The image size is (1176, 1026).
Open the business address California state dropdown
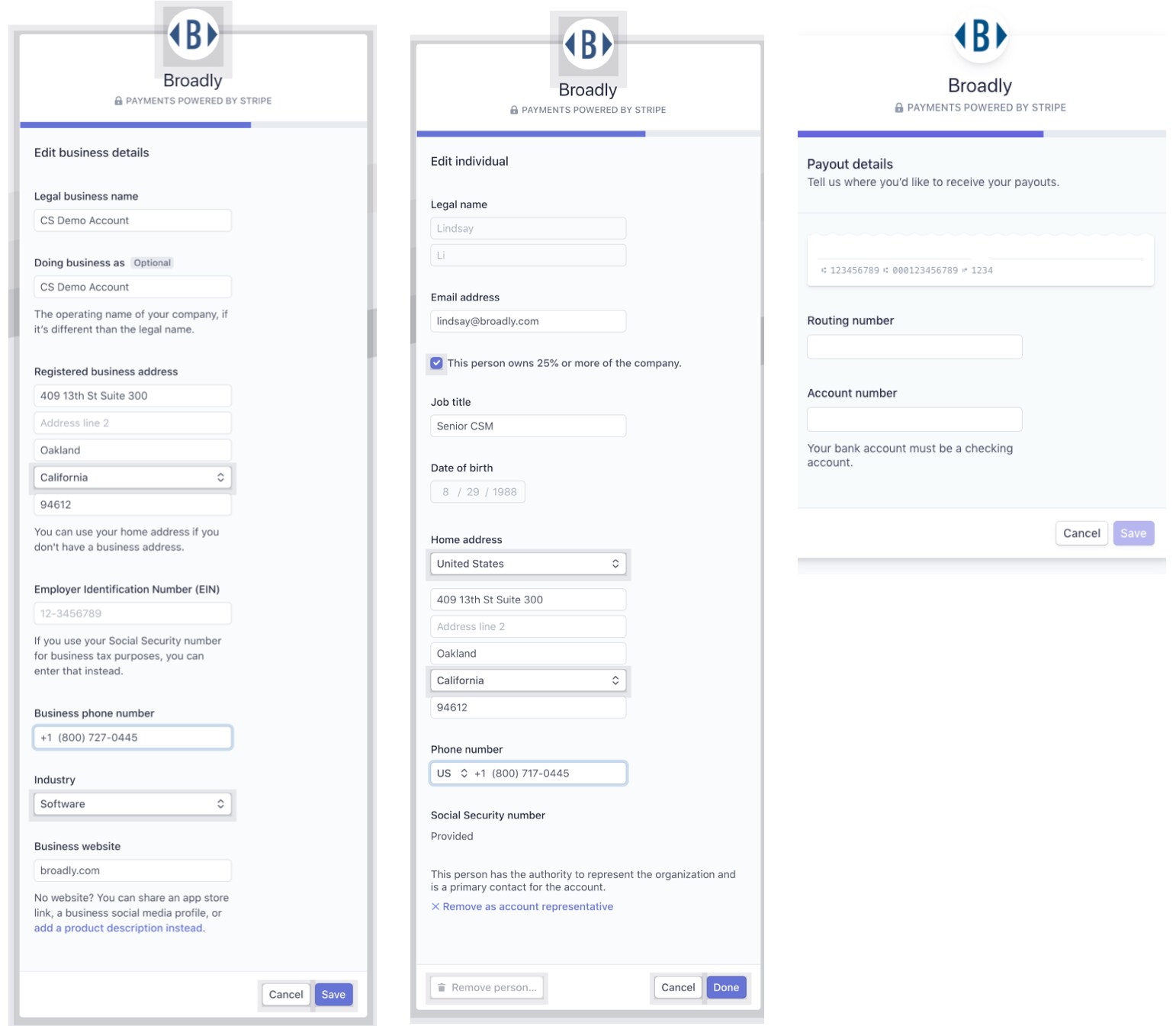pyautogui.click(x=133, y=478)
